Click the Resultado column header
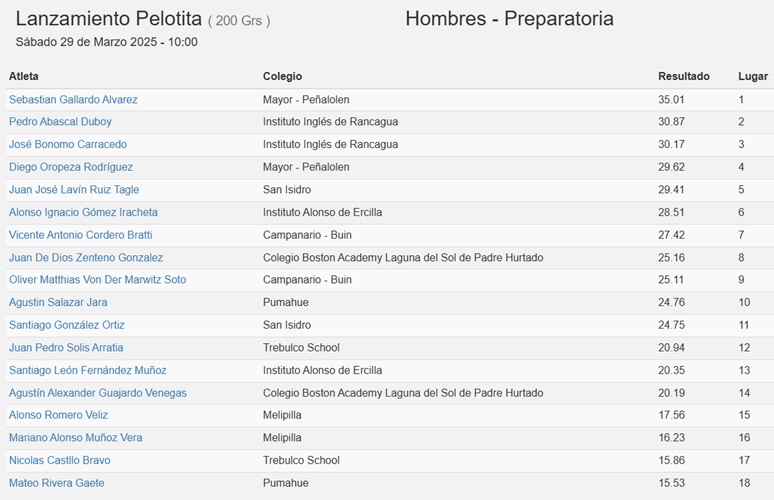This screenshot has width=774, height=500. tap(684, 77)
